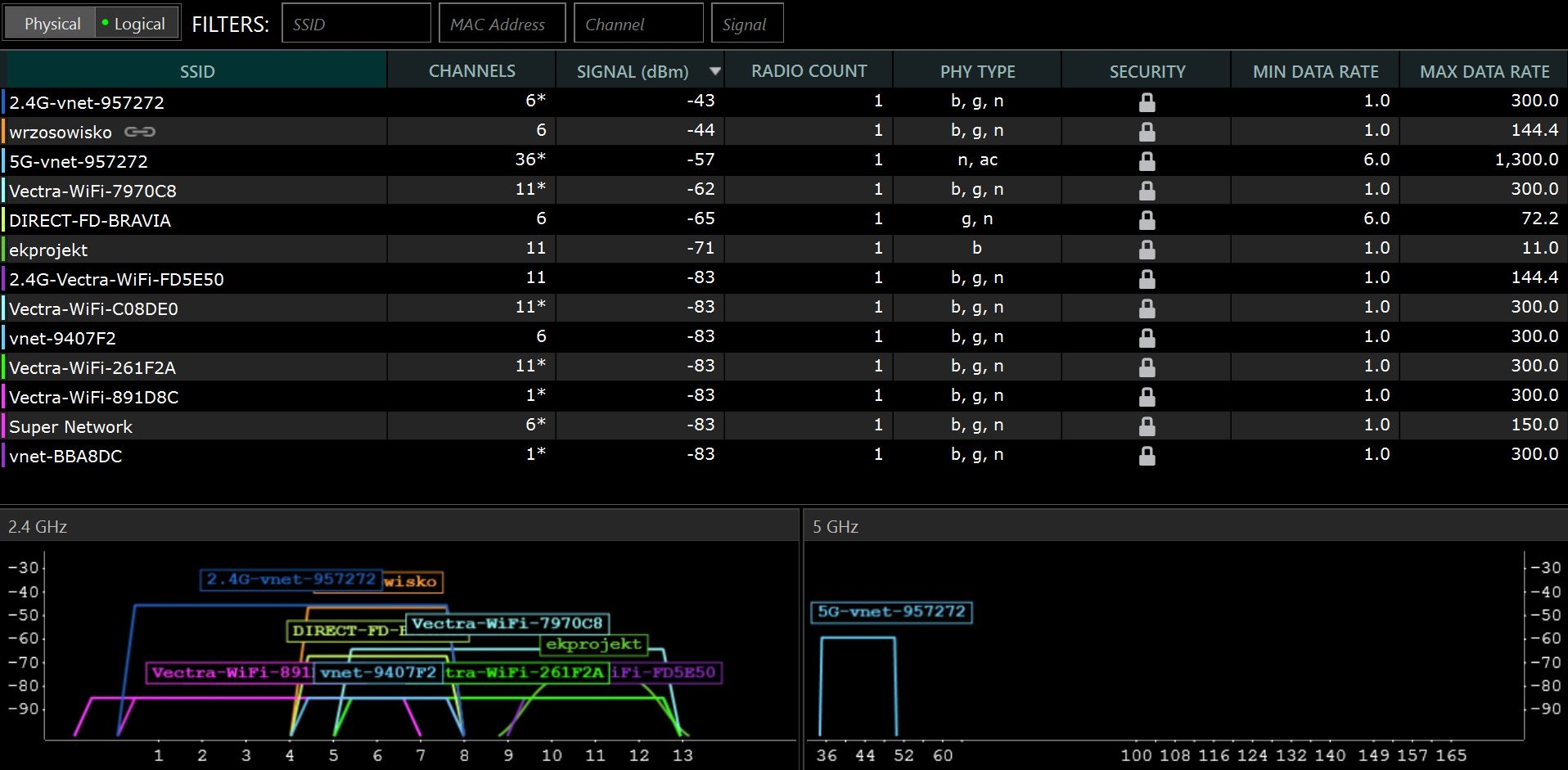
Task: Click lock icon in wrzosowisko row
Action: 1147,132
